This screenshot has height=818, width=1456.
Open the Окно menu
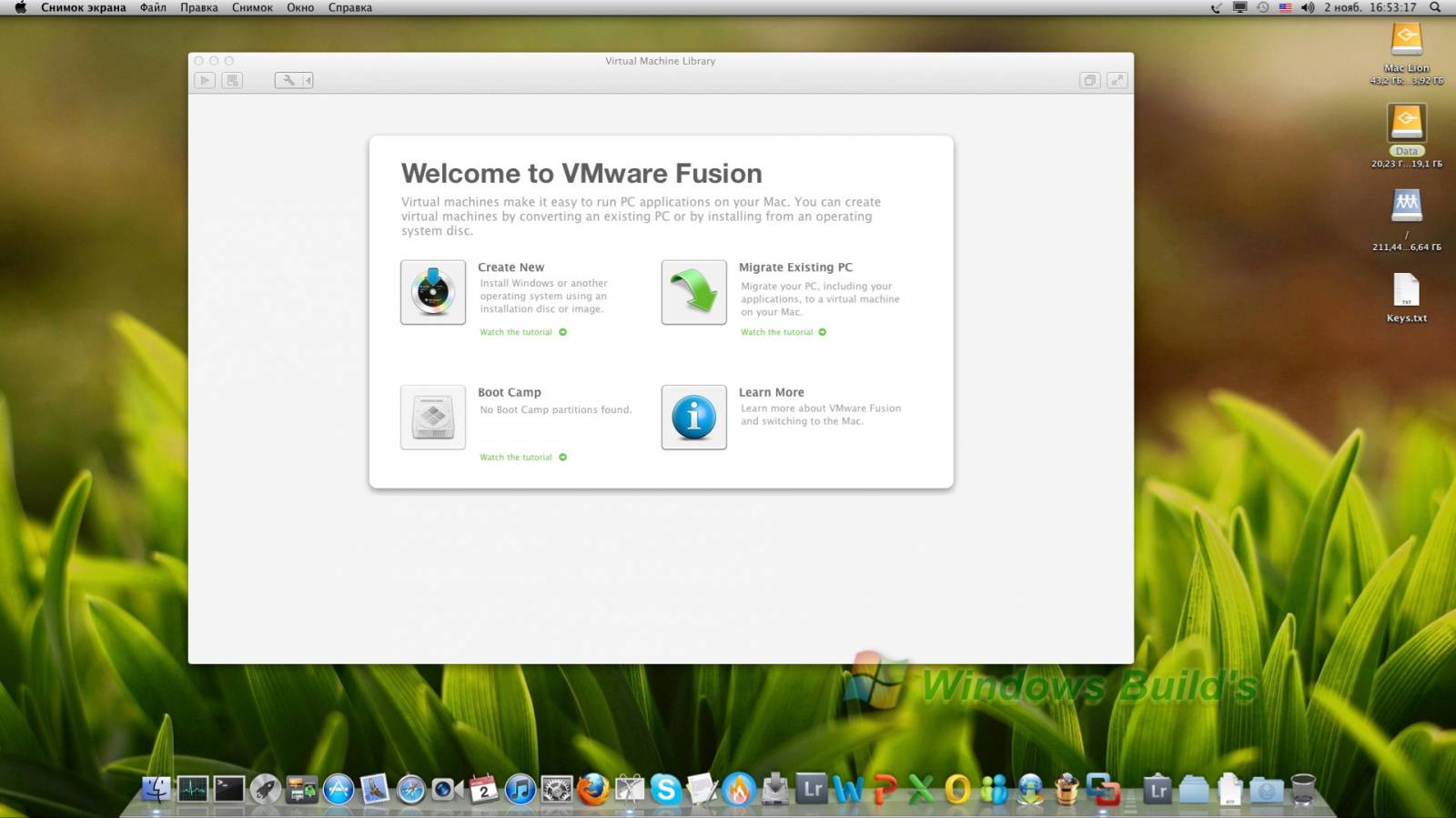pos(300,7)
